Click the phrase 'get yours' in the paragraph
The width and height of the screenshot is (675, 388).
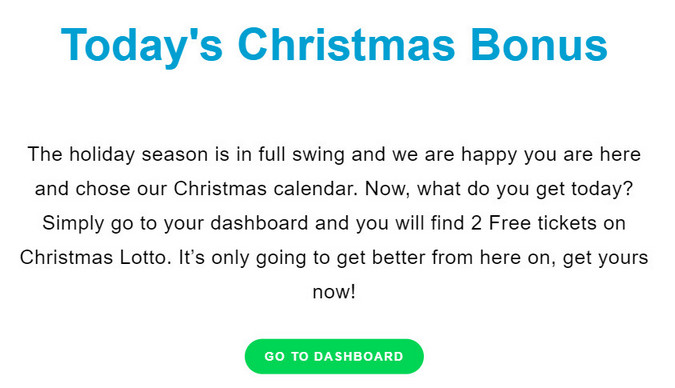click(x=605, y=258)
